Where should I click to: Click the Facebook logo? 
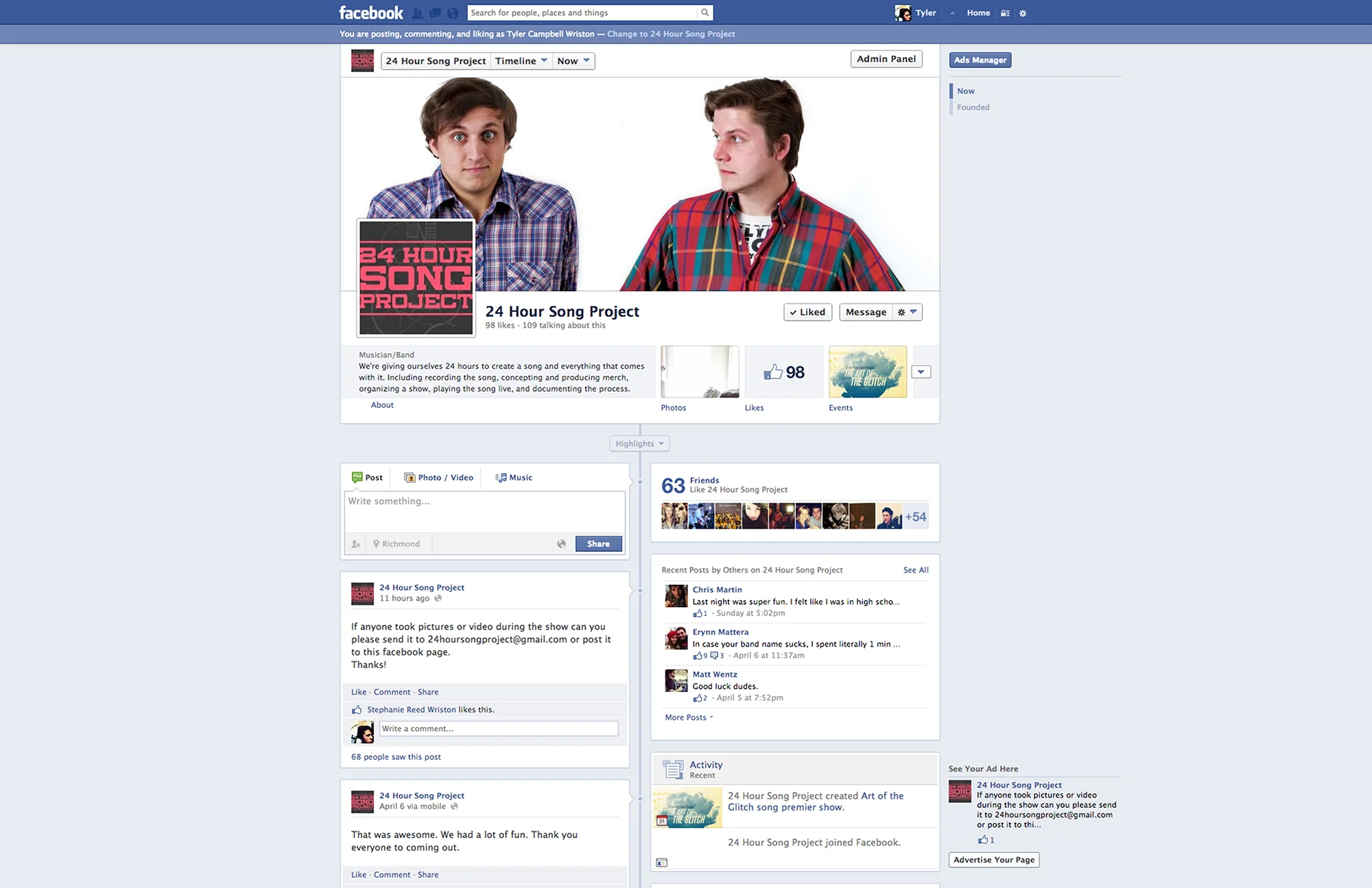click(371, 13)
